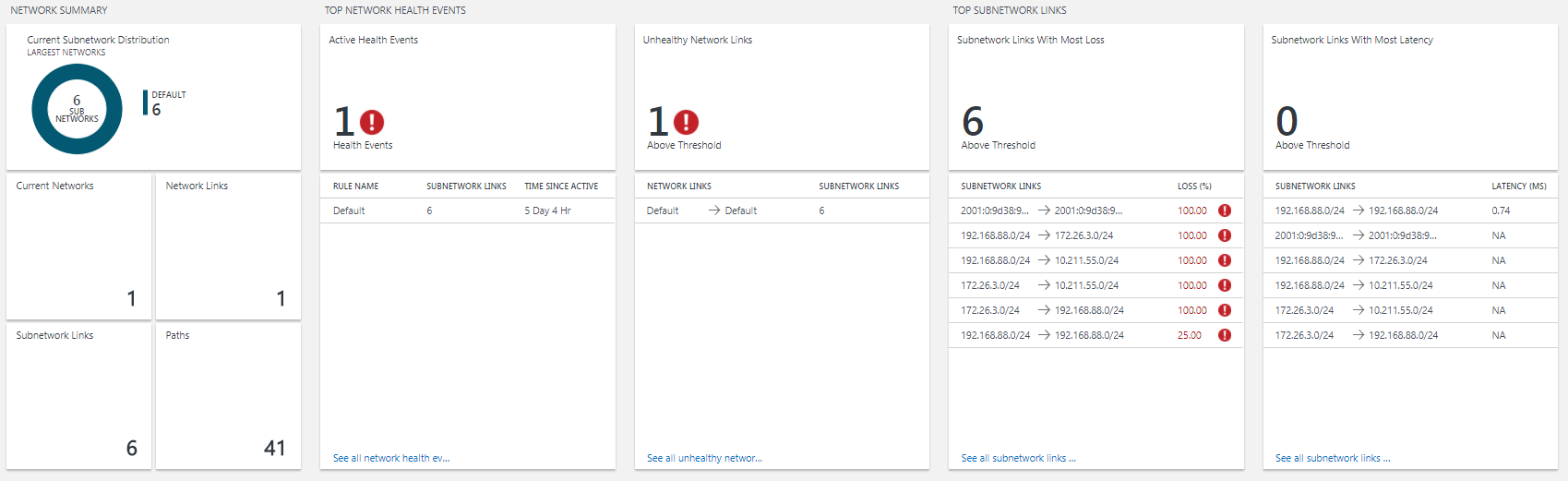Click the 0 Above Threshold latency summary

pos(1311,126)
